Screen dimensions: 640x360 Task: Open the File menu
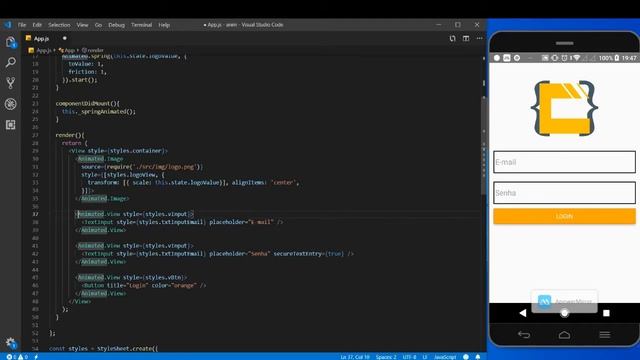[22, 25]
